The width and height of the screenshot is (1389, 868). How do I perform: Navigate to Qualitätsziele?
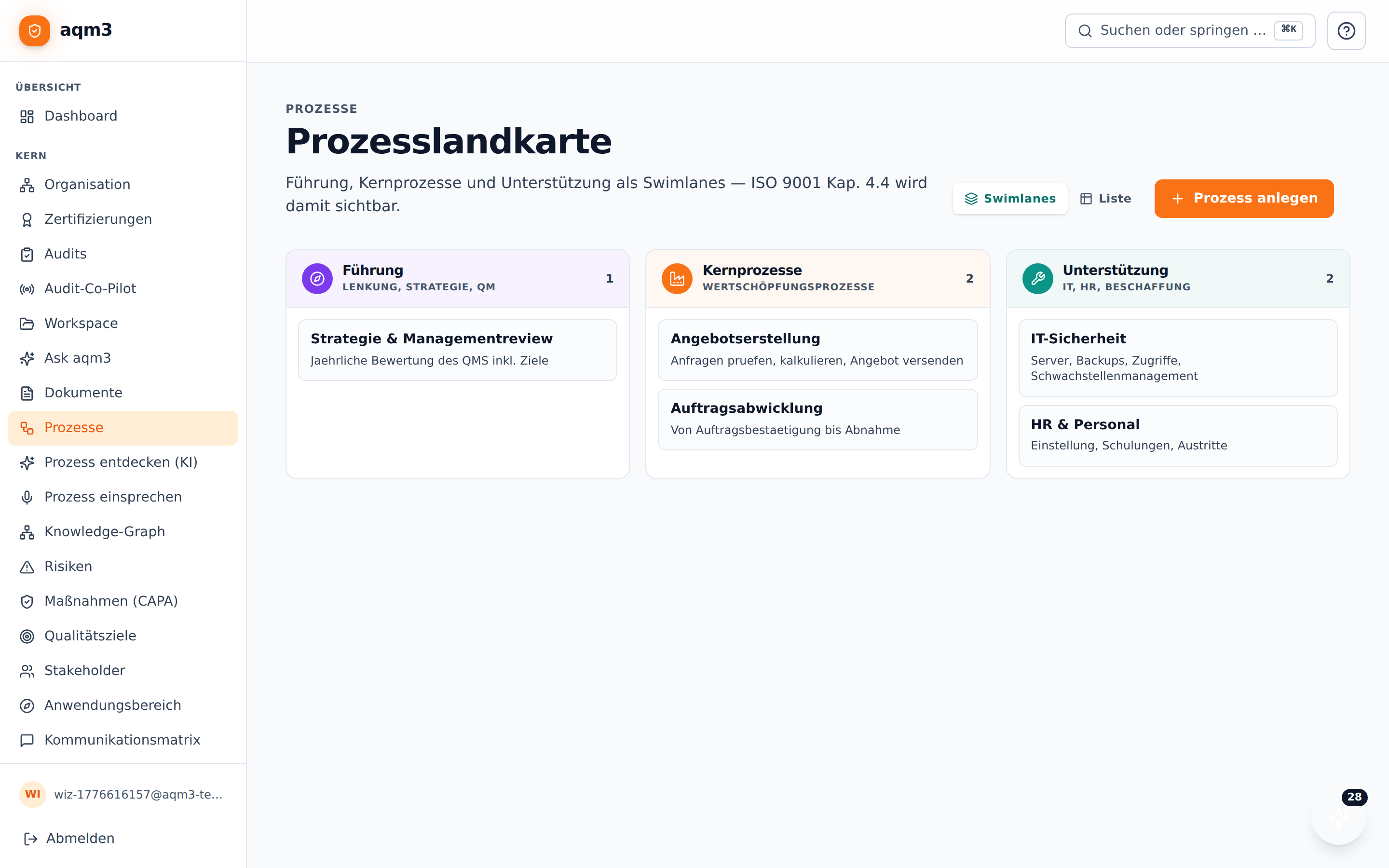[x=123, y=636]
